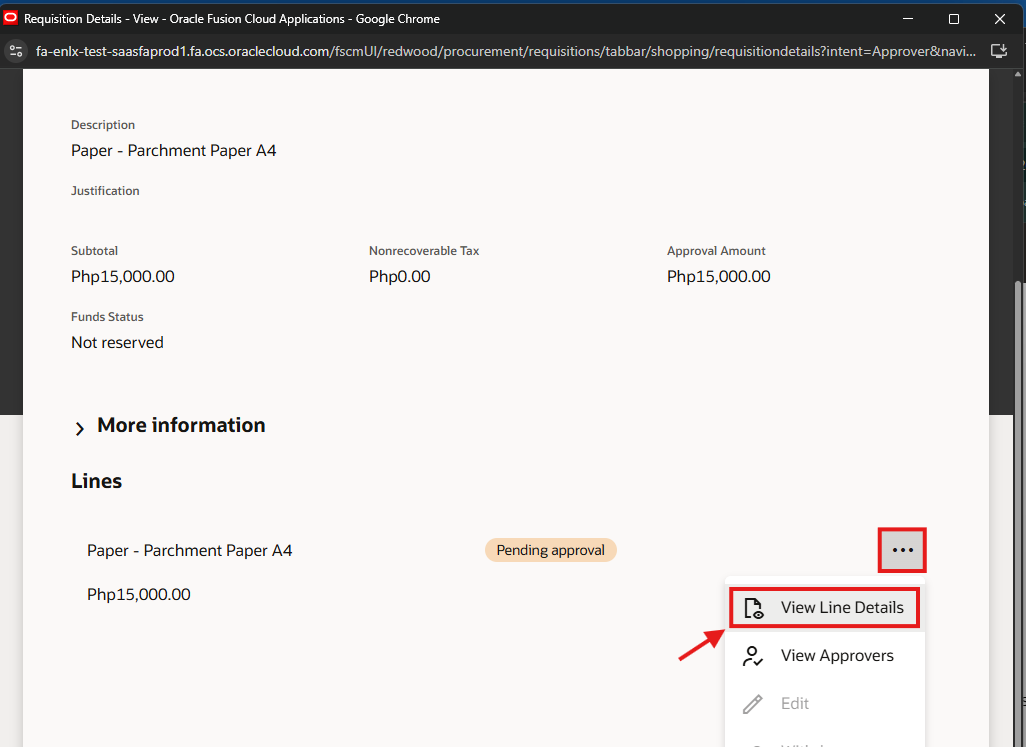Close the Requisition Details window

[999, 18]
